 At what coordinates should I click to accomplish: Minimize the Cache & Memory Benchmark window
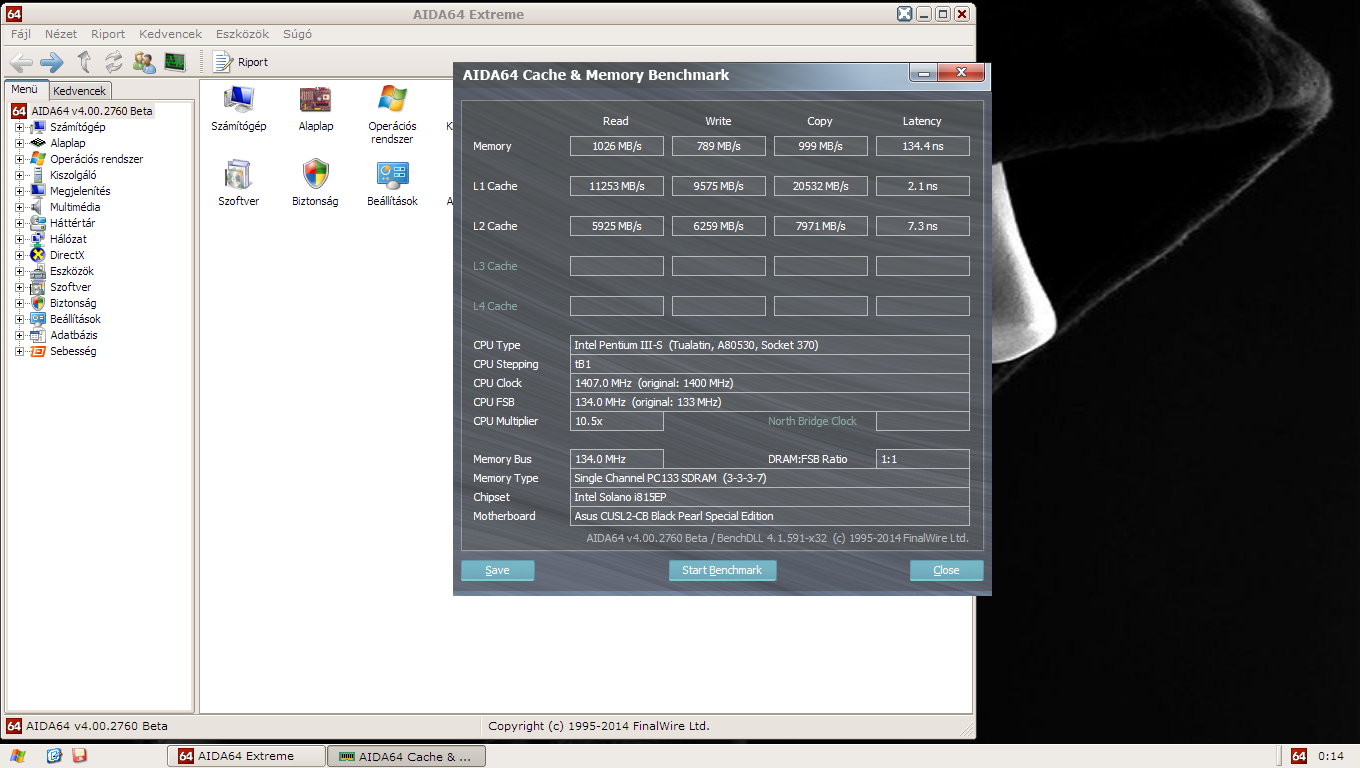[x=922, y=73]
